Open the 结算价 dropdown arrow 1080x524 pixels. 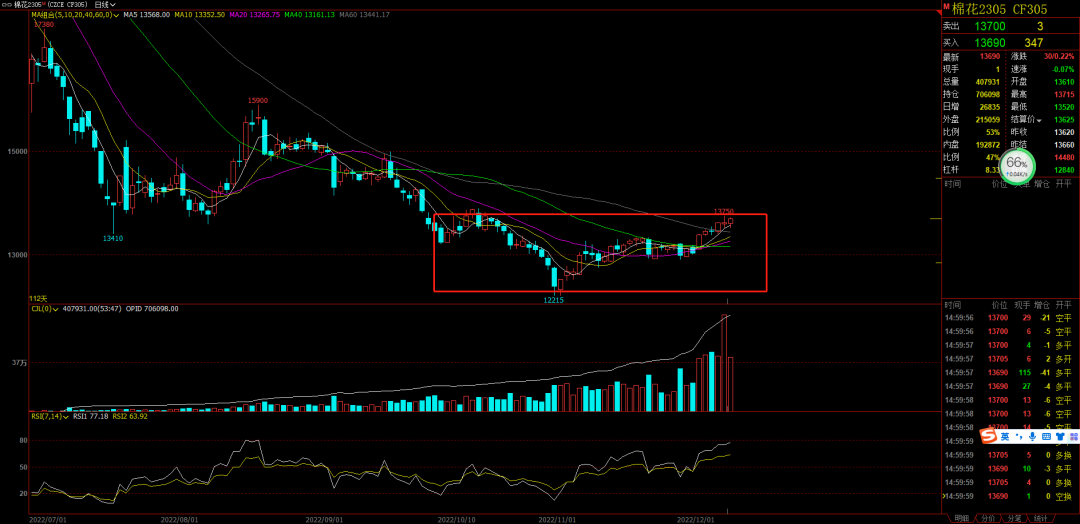tap(1039, 120)
